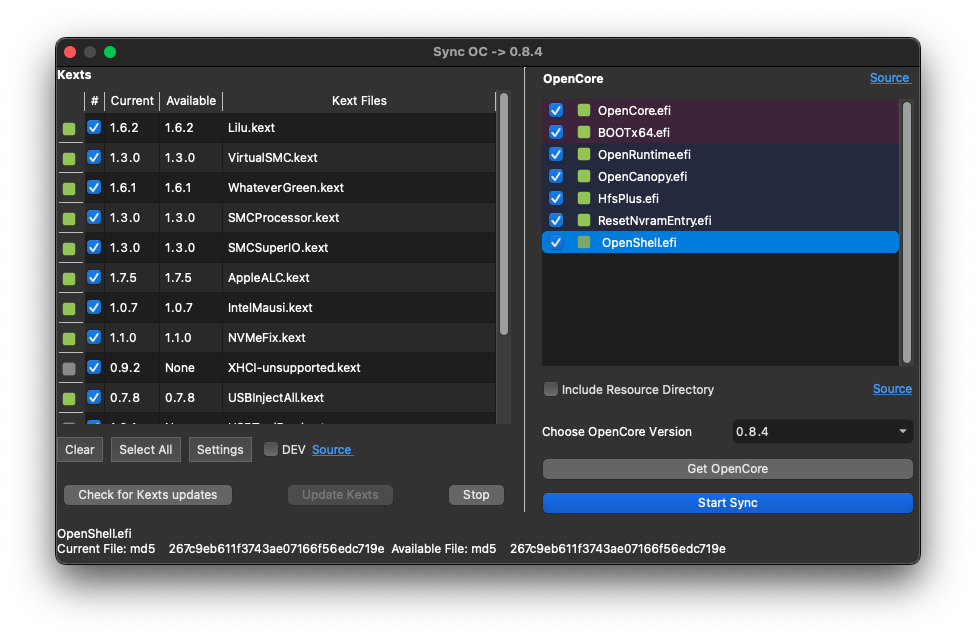Click the green status square beside OpenRuntime.efi
Viewport: 976px width, 638px height.
(584, 154)
